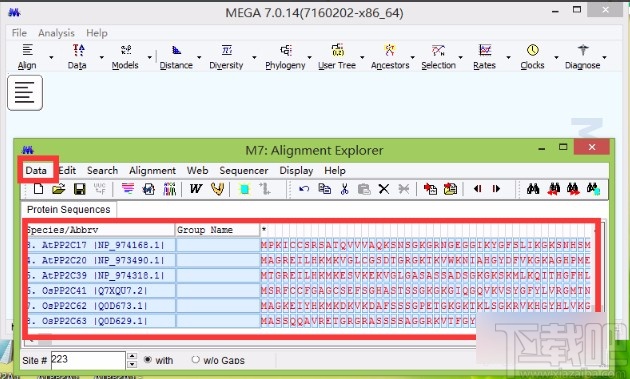
Task: Open the Ancestors tool
Action: click(x=390, y=57)
